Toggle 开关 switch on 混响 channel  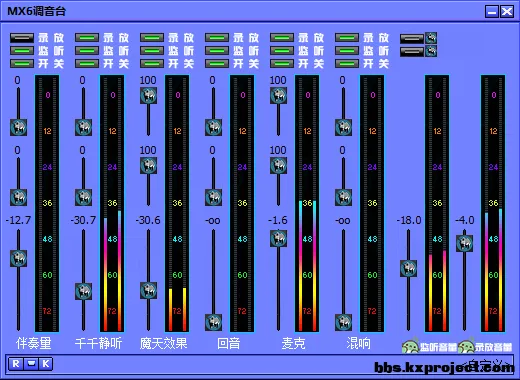347,63
